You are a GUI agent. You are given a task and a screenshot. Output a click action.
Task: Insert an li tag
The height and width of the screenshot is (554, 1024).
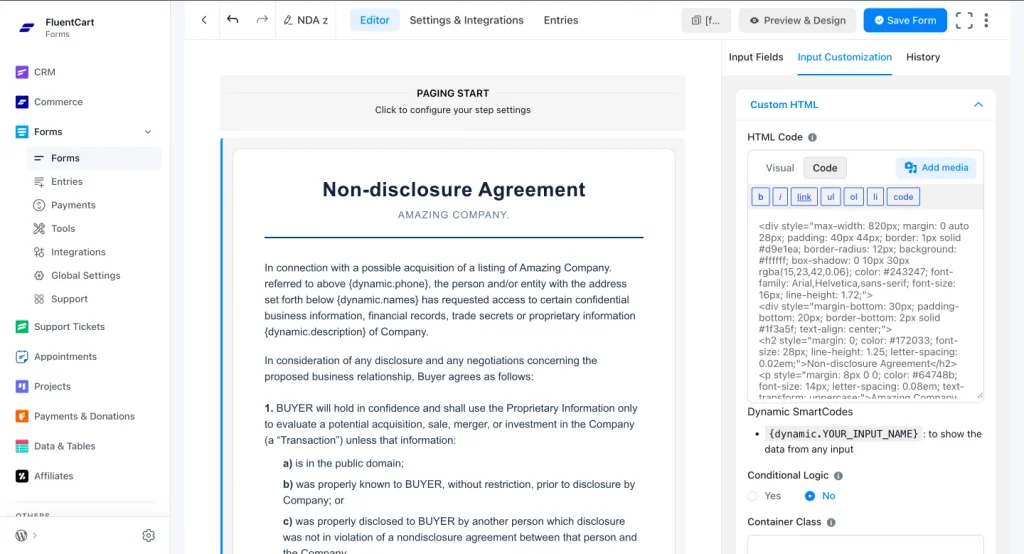coord(875,197)
